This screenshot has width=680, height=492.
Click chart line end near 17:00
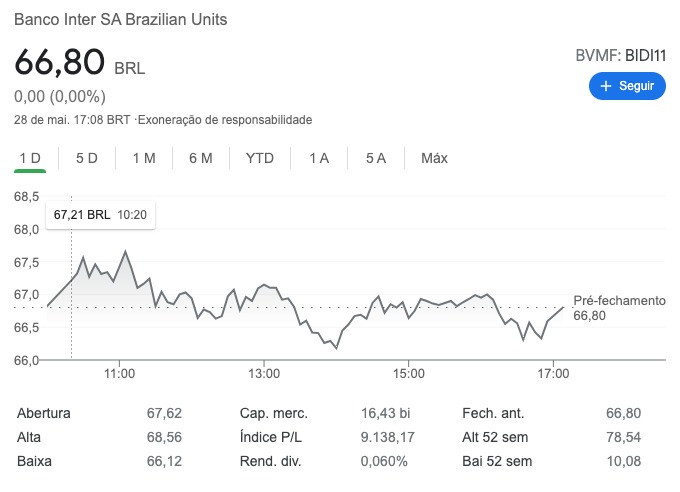tap(563, 308)
